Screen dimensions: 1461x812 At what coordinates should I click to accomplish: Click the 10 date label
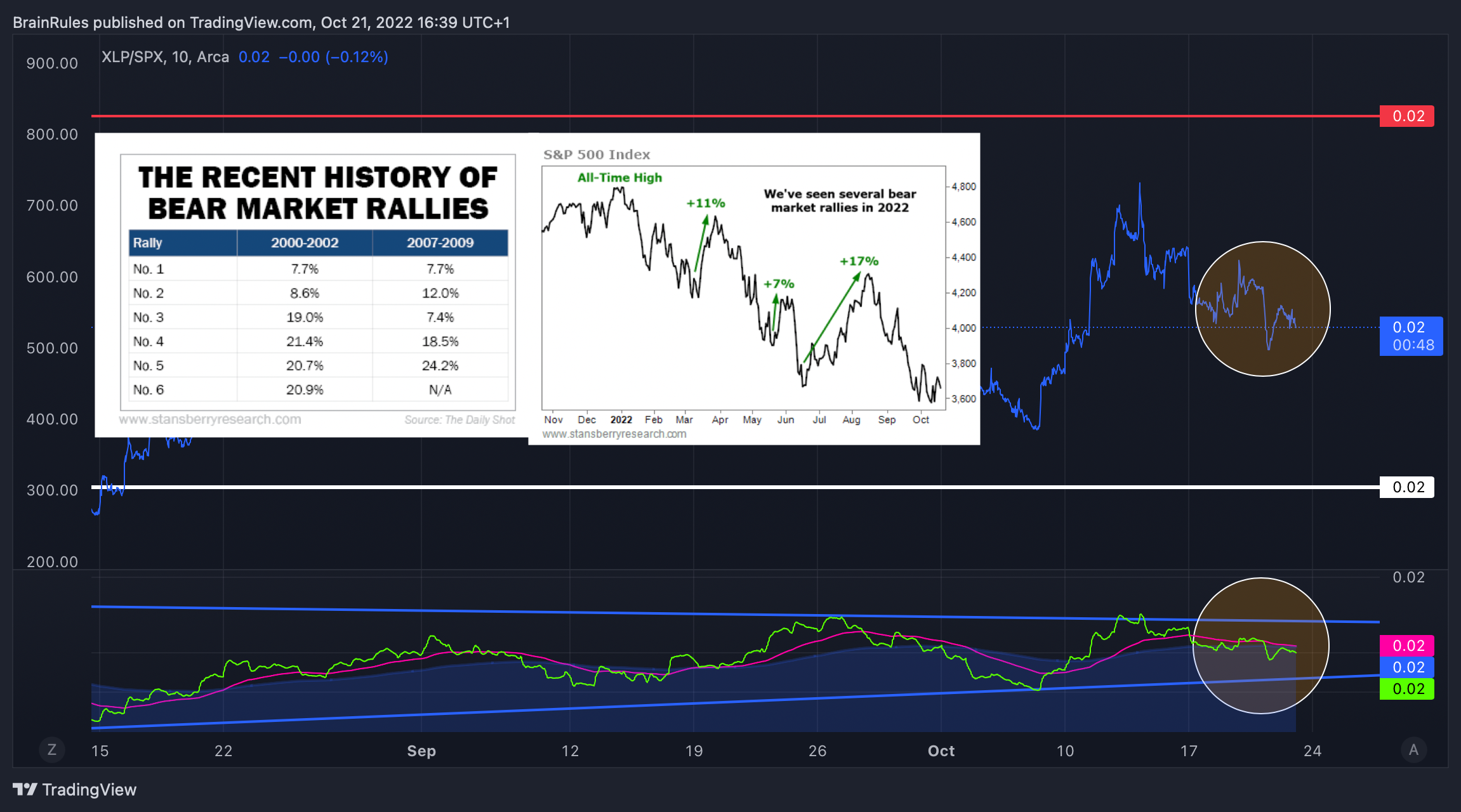tap(1065, 751)
